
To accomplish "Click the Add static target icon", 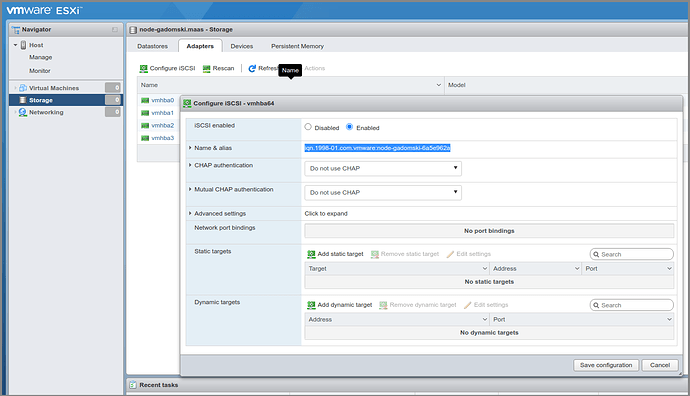I will coord(311,254).
